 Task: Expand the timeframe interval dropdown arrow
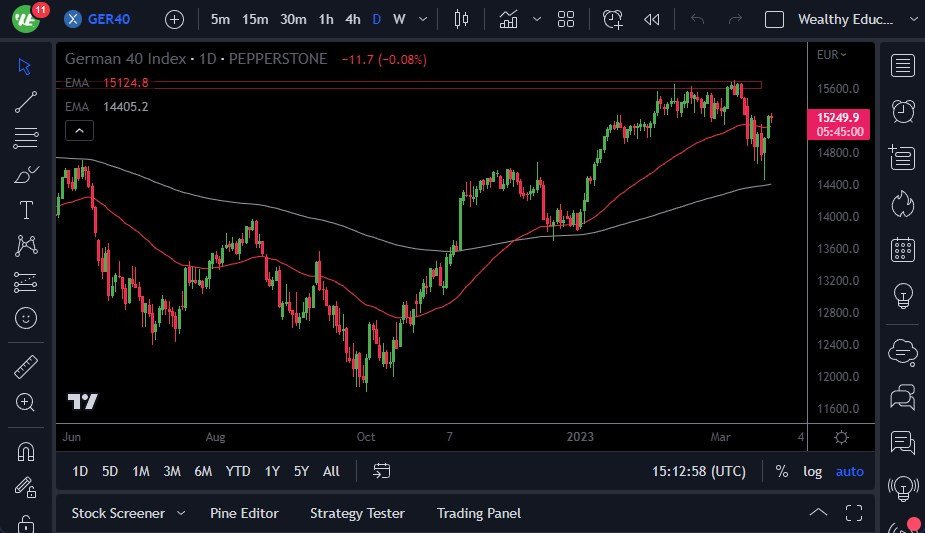click(x=426, y=19)
